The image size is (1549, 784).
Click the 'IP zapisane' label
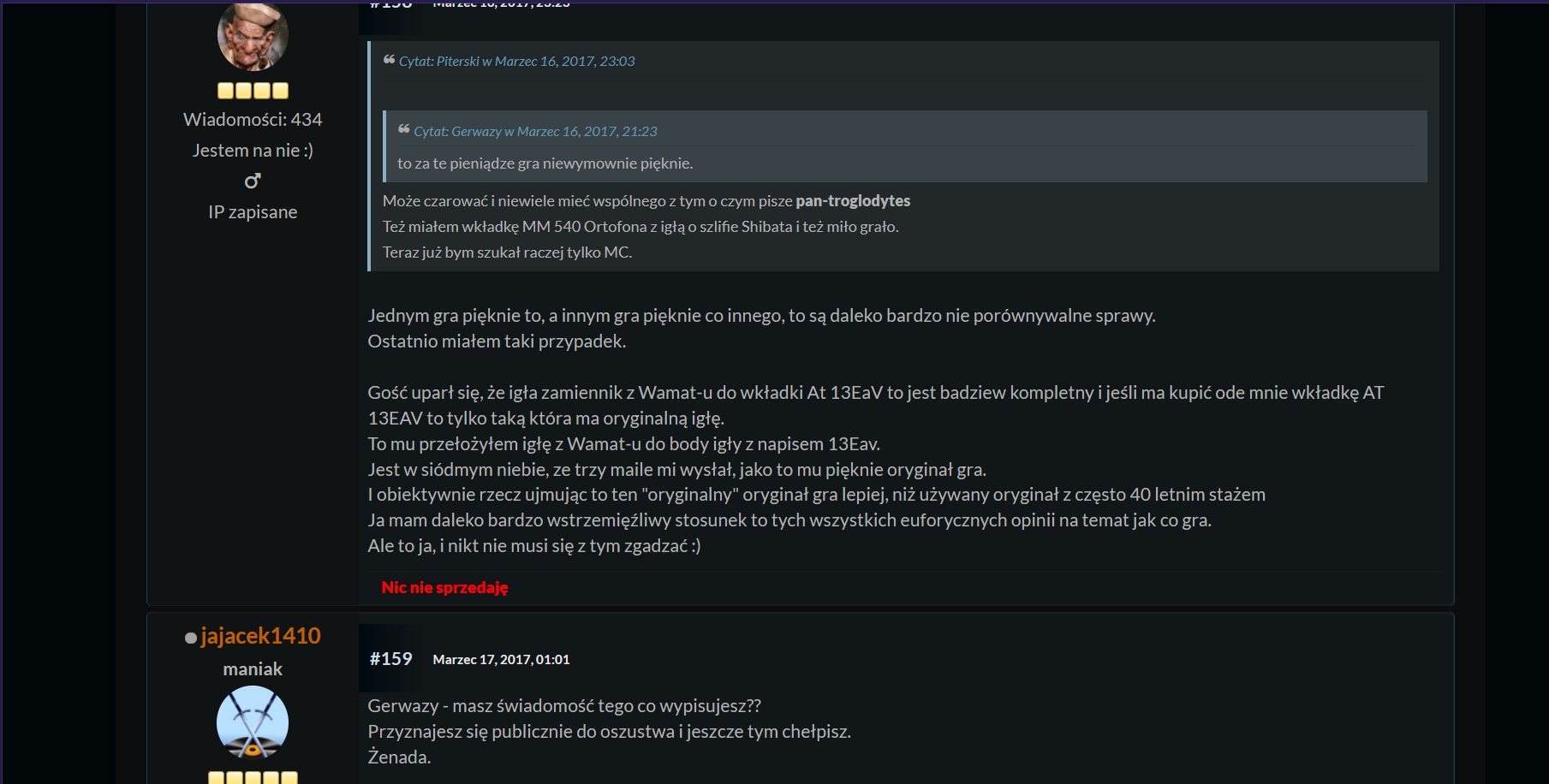[x=253, y=212]
